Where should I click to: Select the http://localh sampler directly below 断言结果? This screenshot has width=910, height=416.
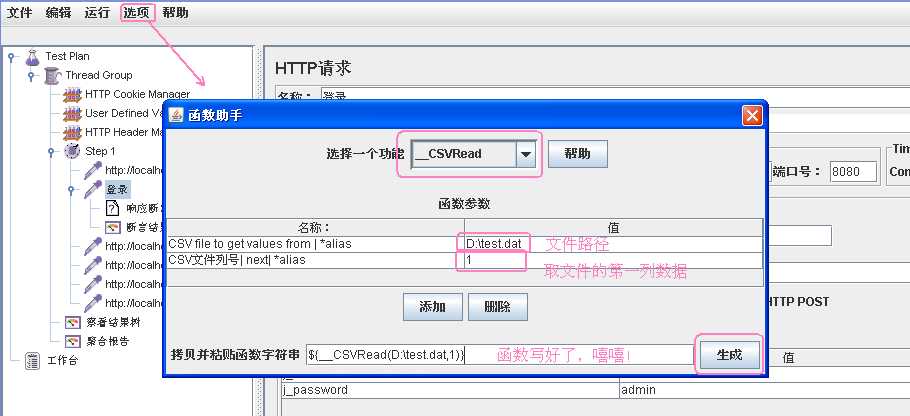(x=133, y=246)
